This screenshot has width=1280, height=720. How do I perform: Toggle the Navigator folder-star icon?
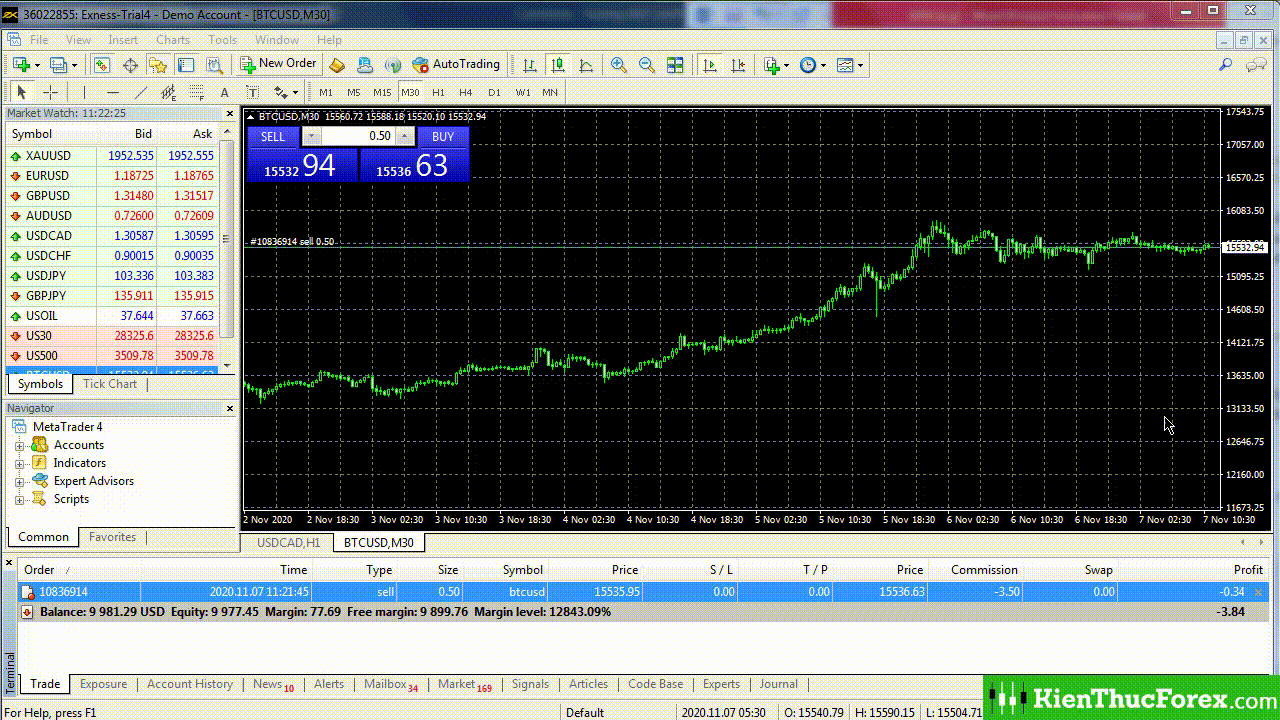tap(158, 65)
